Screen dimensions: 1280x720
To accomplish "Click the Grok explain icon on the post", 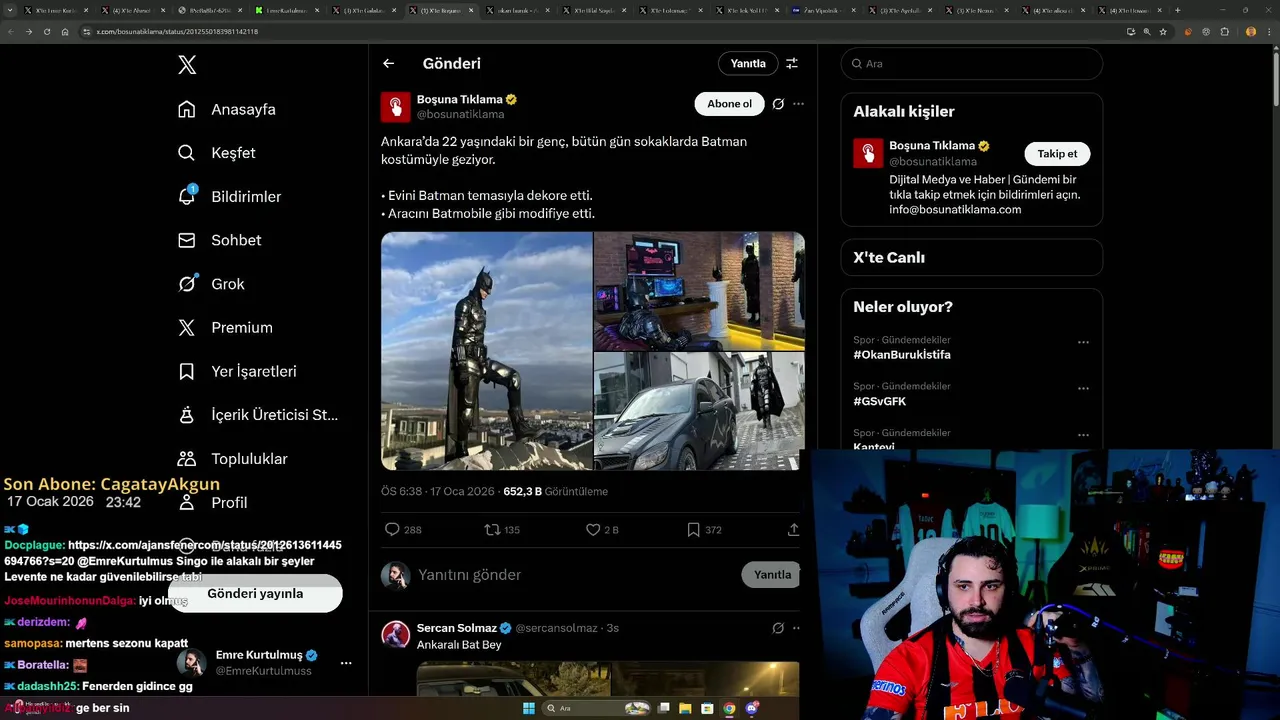I will coord(778,104).
